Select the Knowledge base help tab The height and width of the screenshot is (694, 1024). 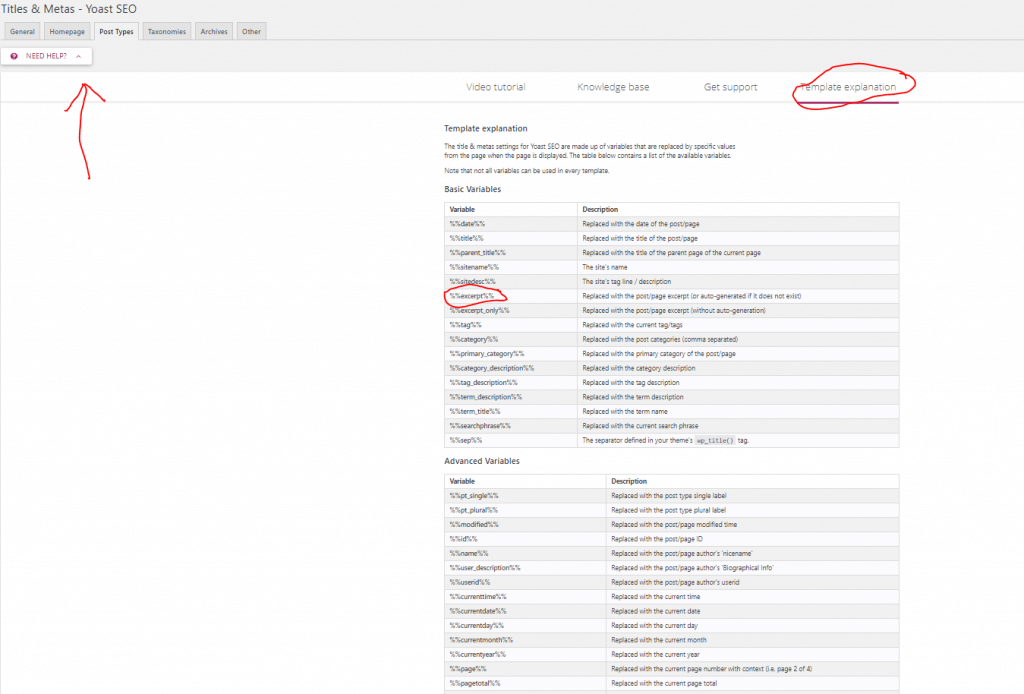pyautogui.click(x=613, y=87)
